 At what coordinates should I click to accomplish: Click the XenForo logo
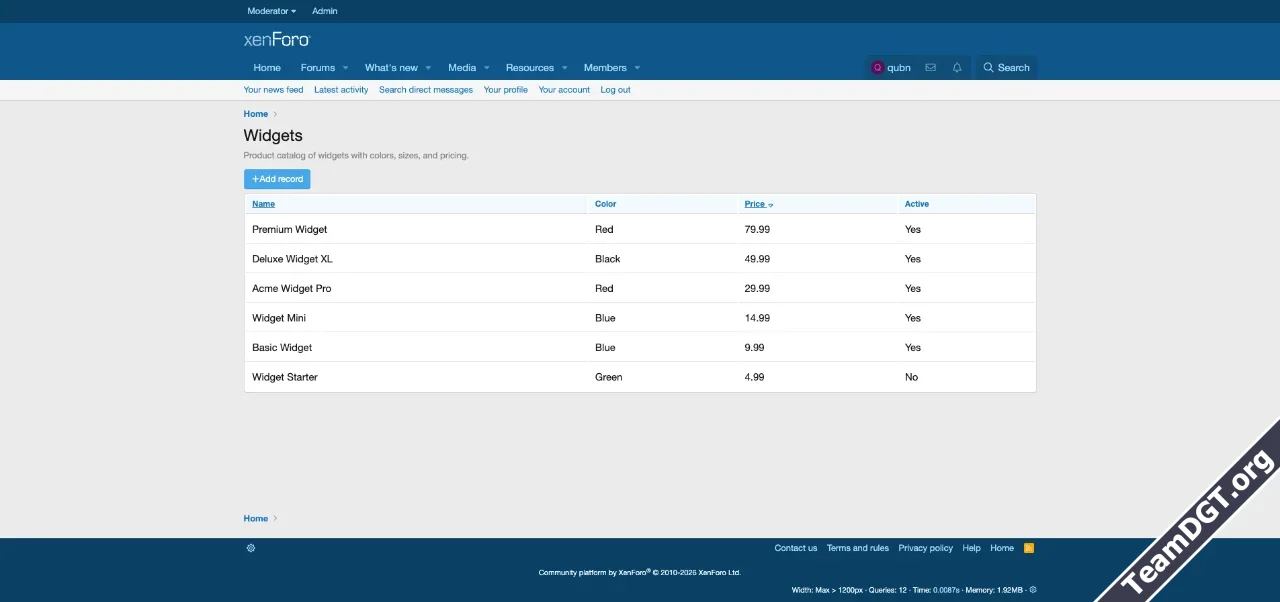pos(277,40)
